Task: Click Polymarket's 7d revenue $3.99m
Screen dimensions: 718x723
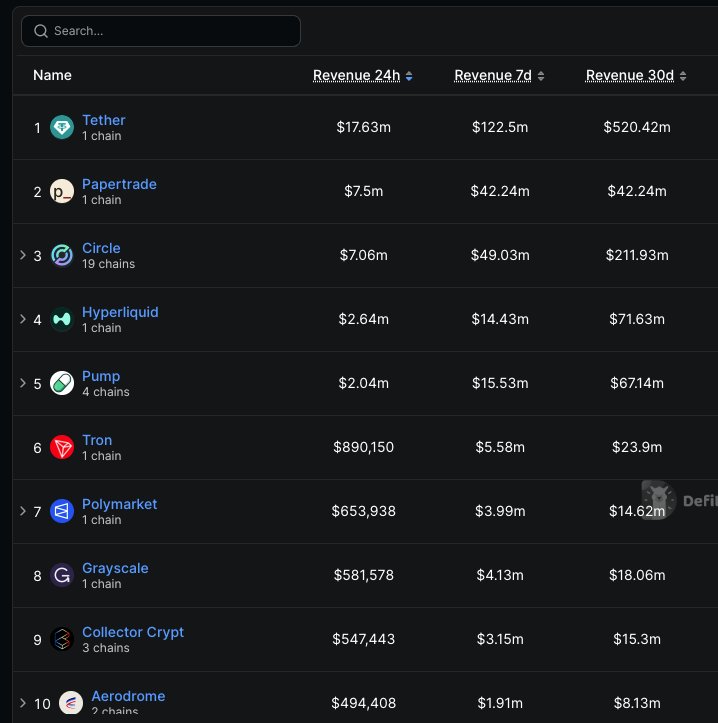Action: [500, 511]
